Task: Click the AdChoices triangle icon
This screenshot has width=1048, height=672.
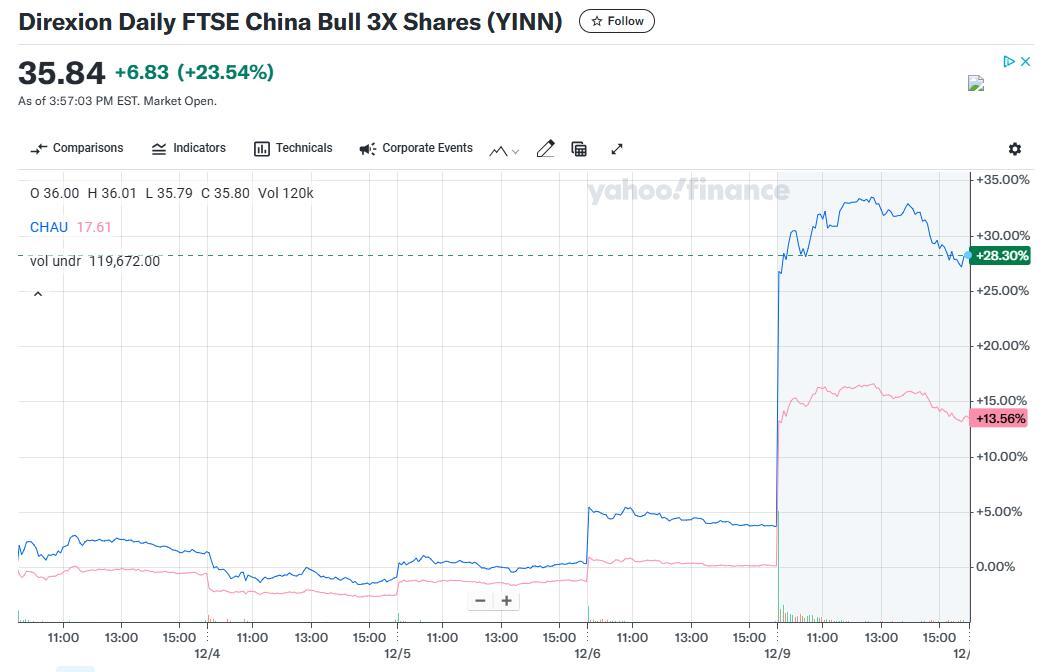Action: [1009, 62]
